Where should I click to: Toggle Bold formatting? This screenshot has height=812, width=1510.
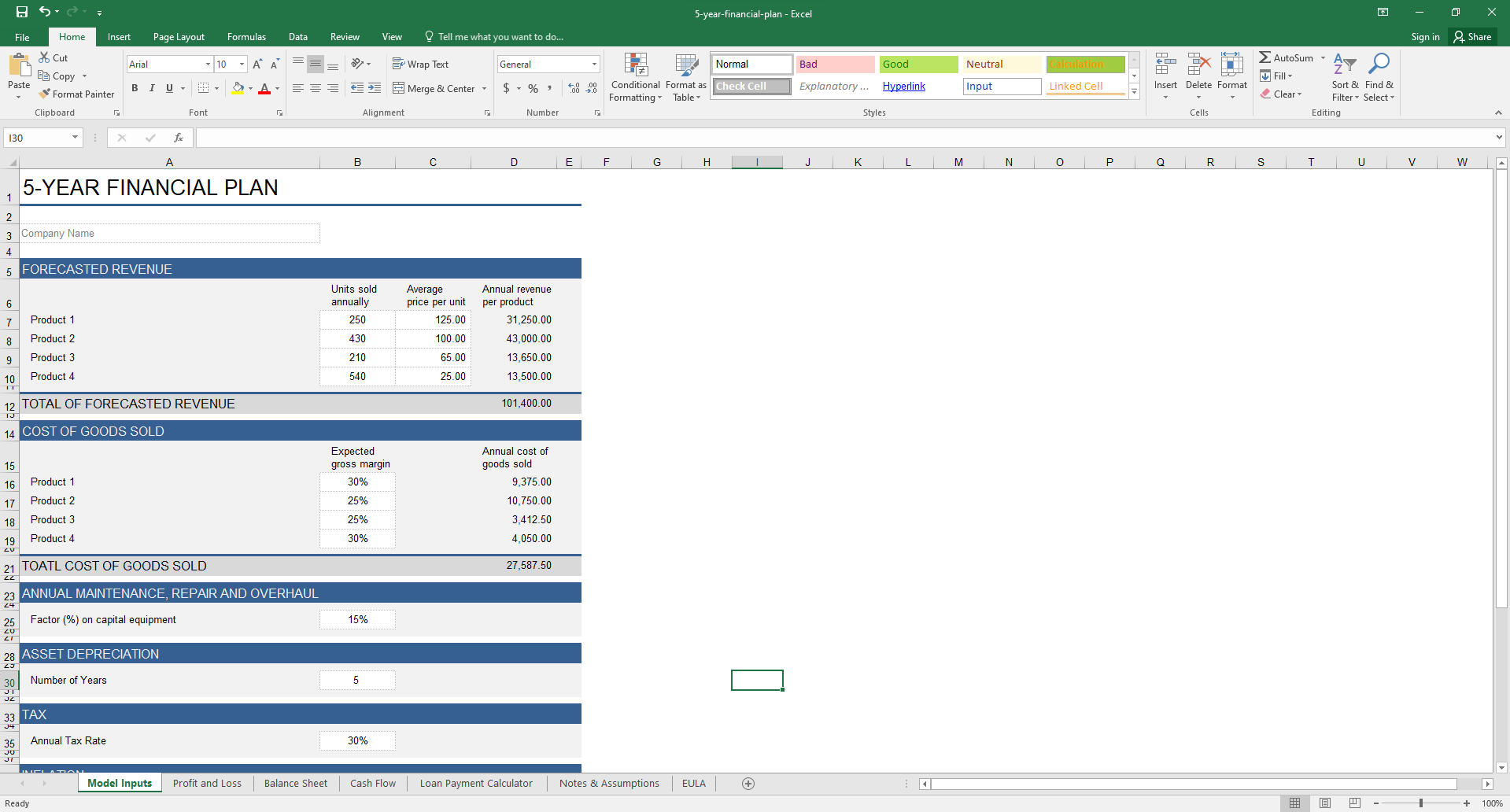point(135,88)
